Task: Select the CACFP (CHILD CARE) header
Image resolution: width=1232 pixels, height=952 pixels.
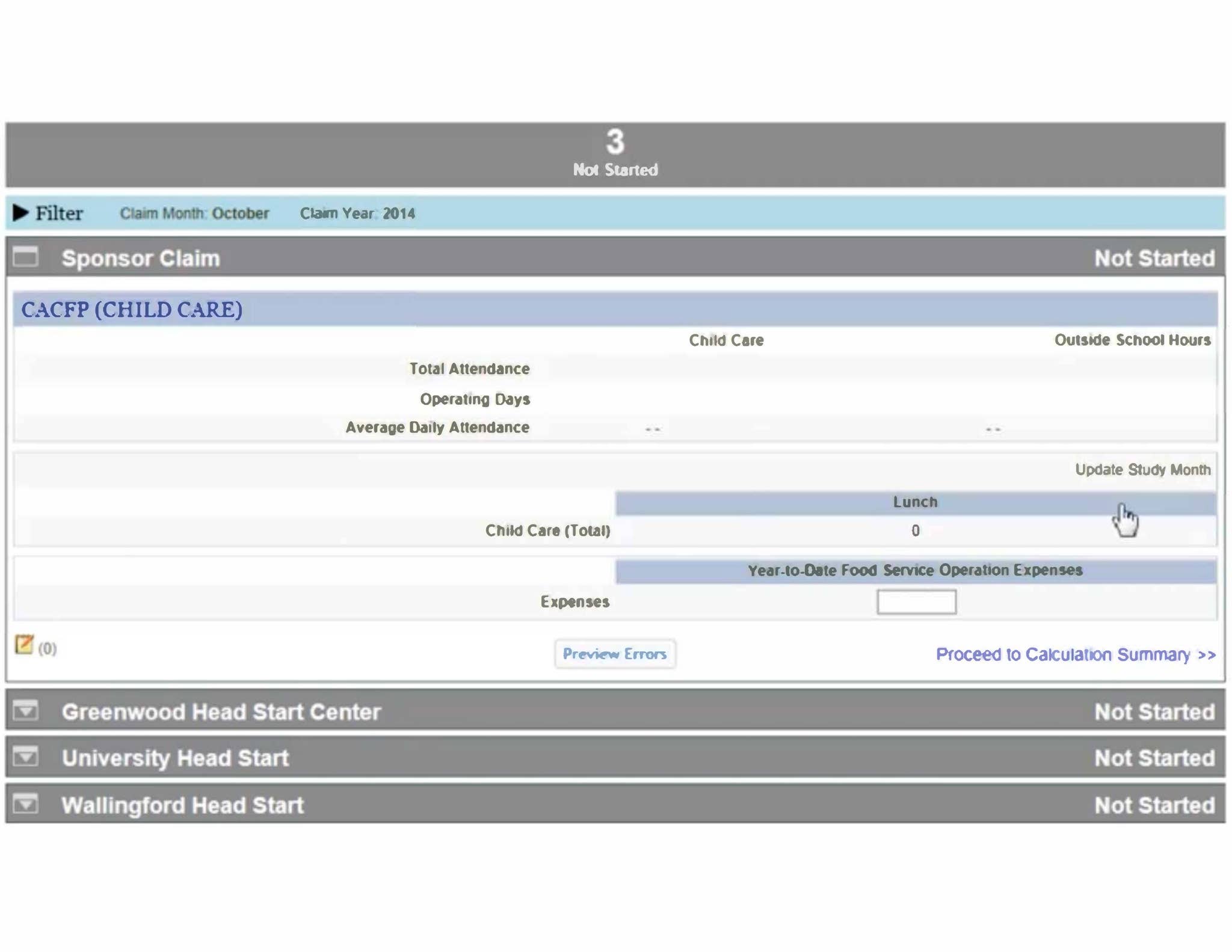Action: coord(131,310)
